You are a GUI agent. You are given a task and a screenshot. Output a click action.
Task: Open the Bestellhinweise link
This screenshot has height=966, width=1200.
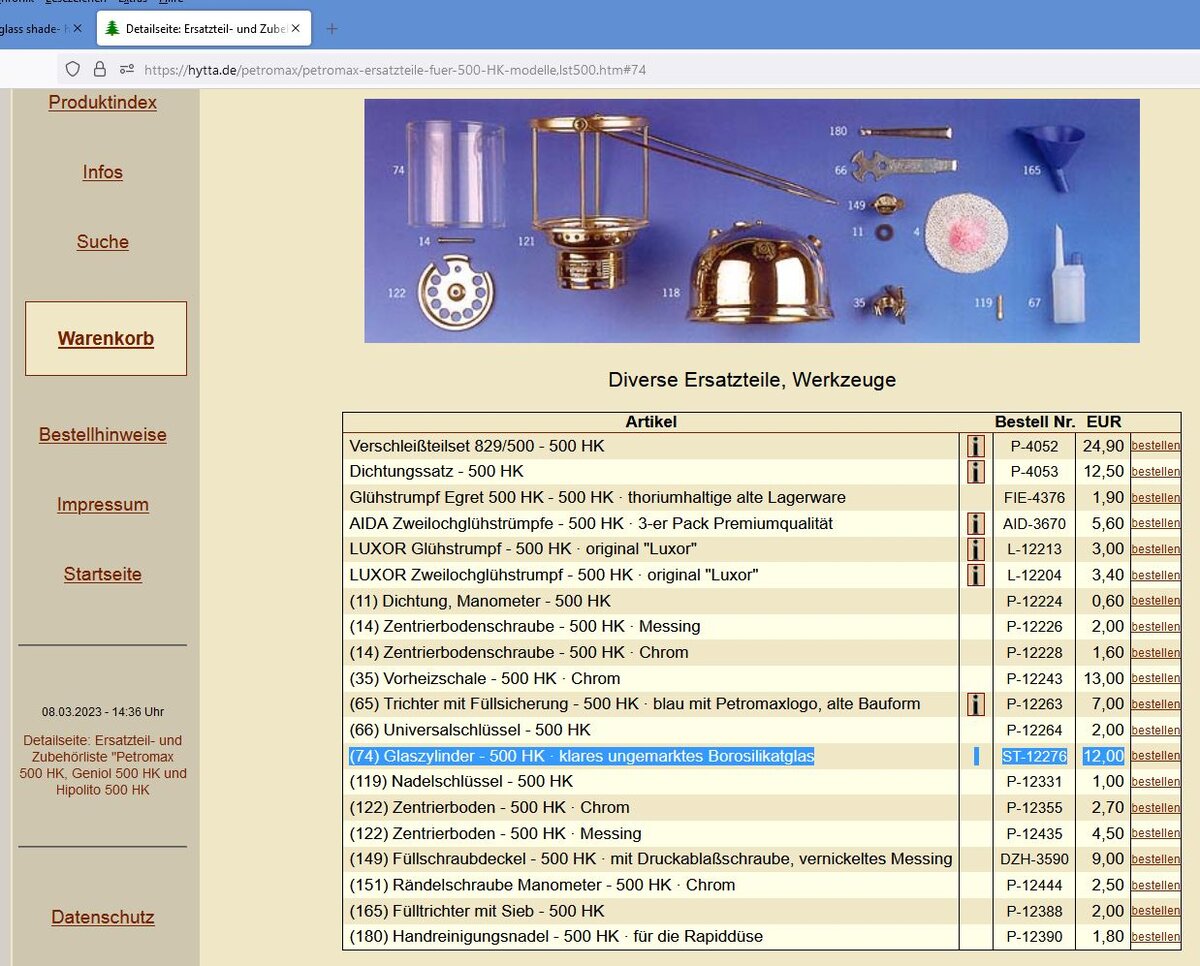(103, 435)
